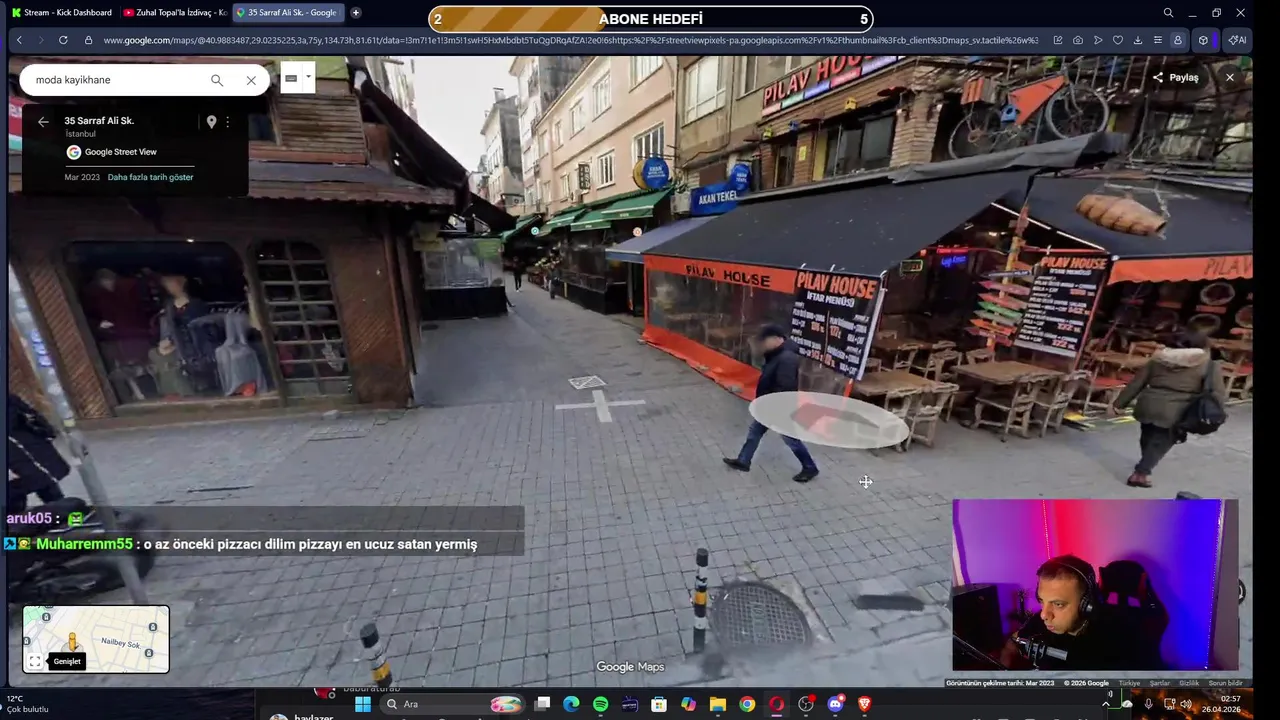Open Brave browser from taskbar
This screenshot has width=1280, height=720.
865,704
